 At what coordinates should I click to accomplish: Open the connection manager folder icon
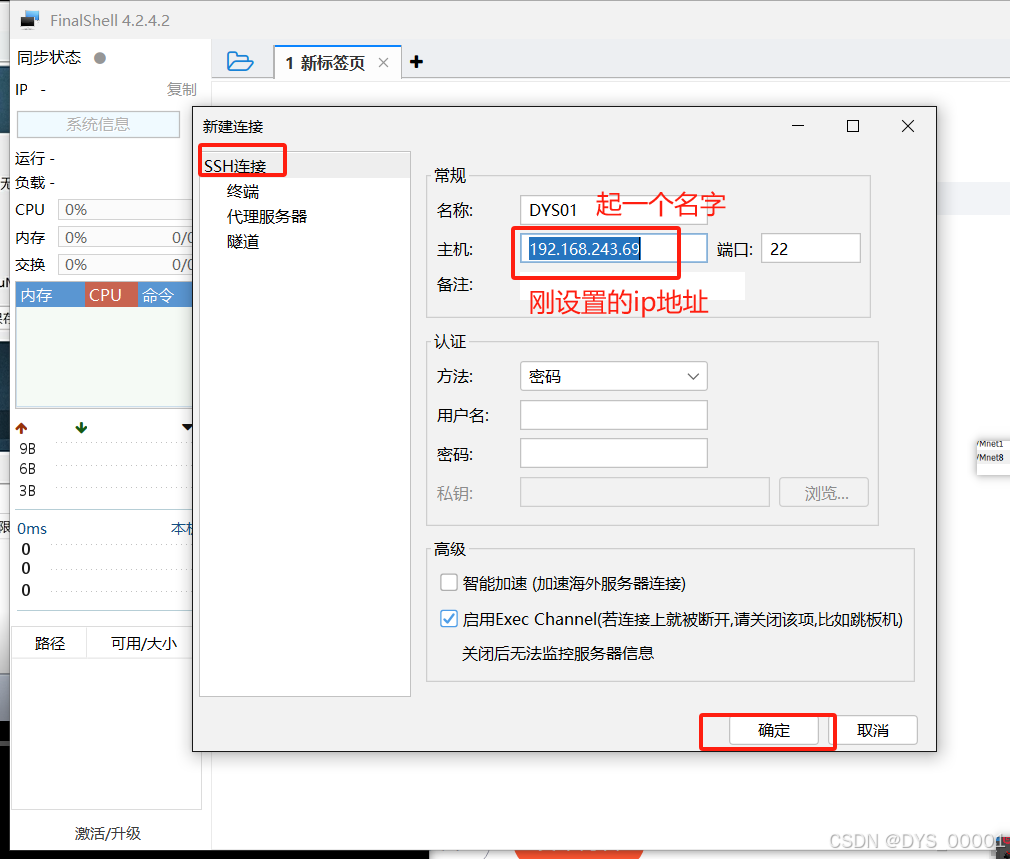(240, 62)
